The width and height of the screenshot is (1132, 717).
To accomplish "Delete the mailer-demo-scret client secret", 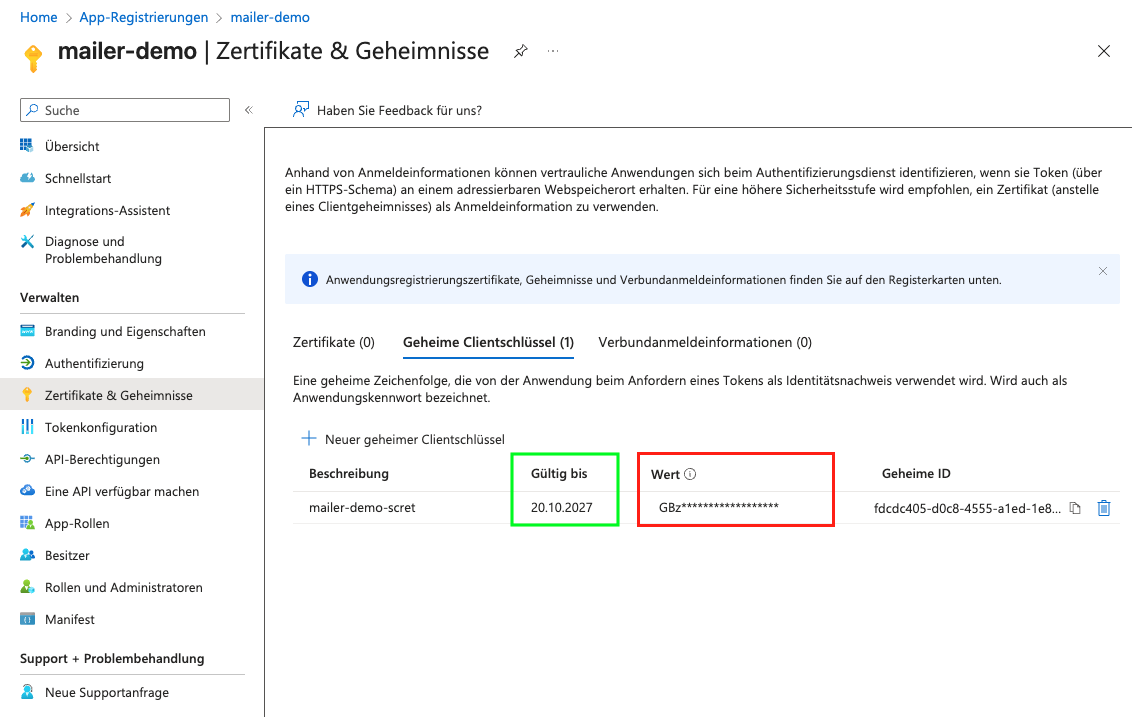I will [x=1104, y=508].
